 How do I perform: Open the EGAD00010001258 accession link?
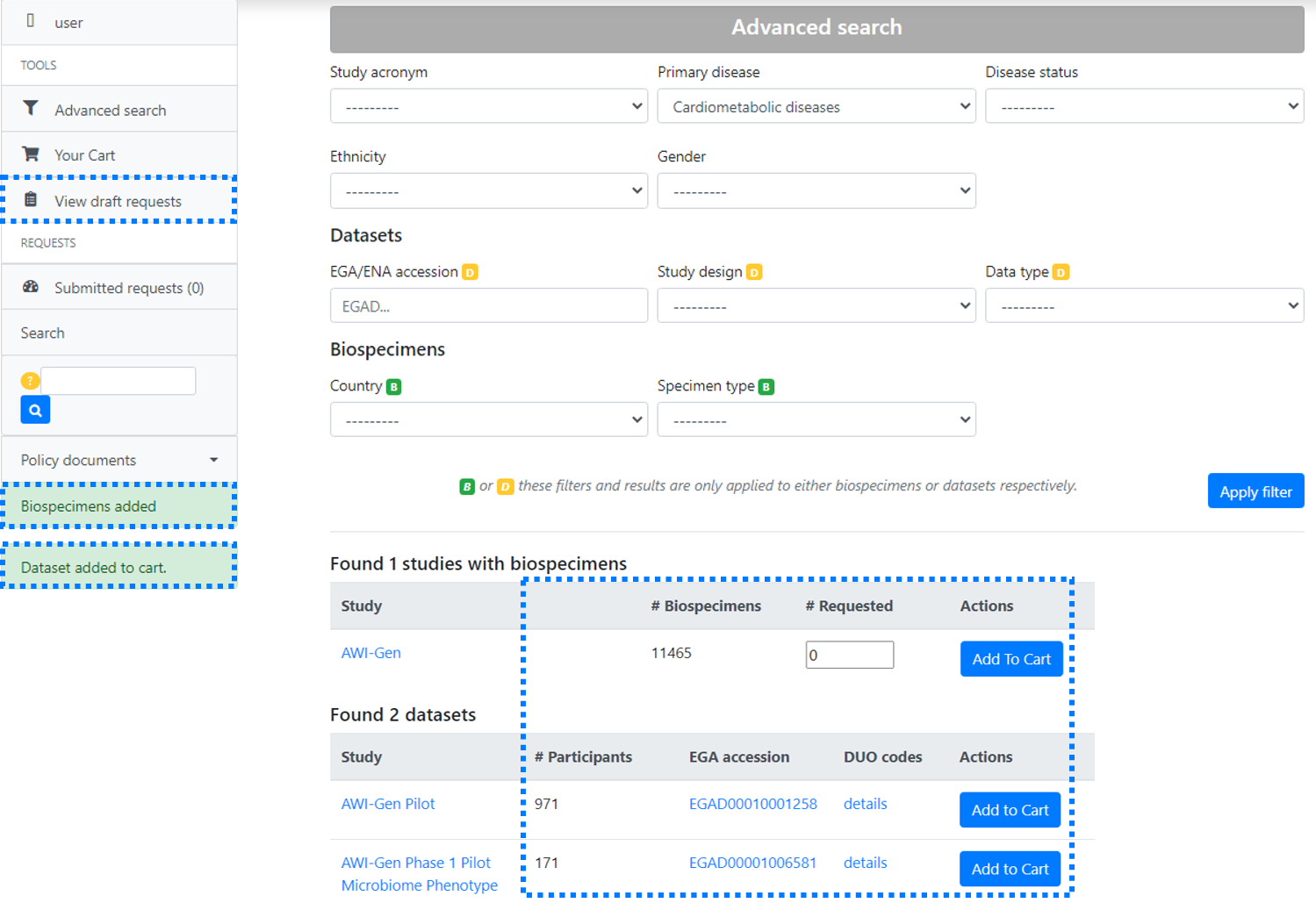752,804
